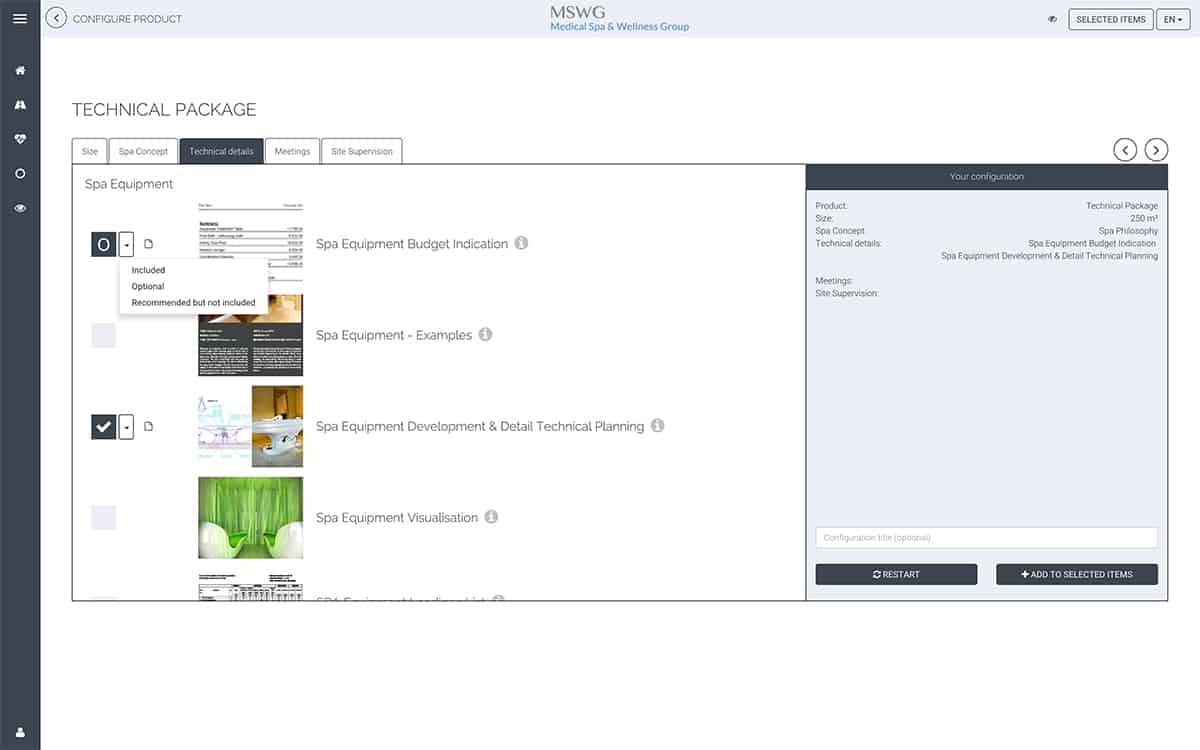Viewport: 1200px width, 750px height.
Task: Open the Spa Equipment - Examples thumbnail
Action: tap(250, 335)
